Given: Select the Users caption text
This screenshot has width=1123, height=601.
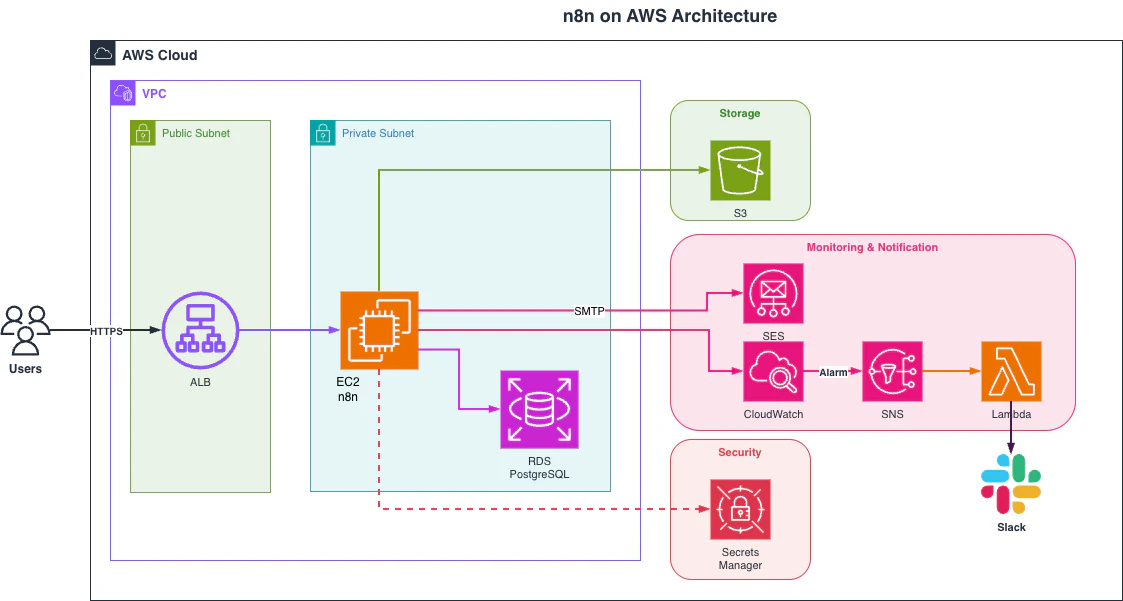Looking at the screenshot, I should point(25,369).
